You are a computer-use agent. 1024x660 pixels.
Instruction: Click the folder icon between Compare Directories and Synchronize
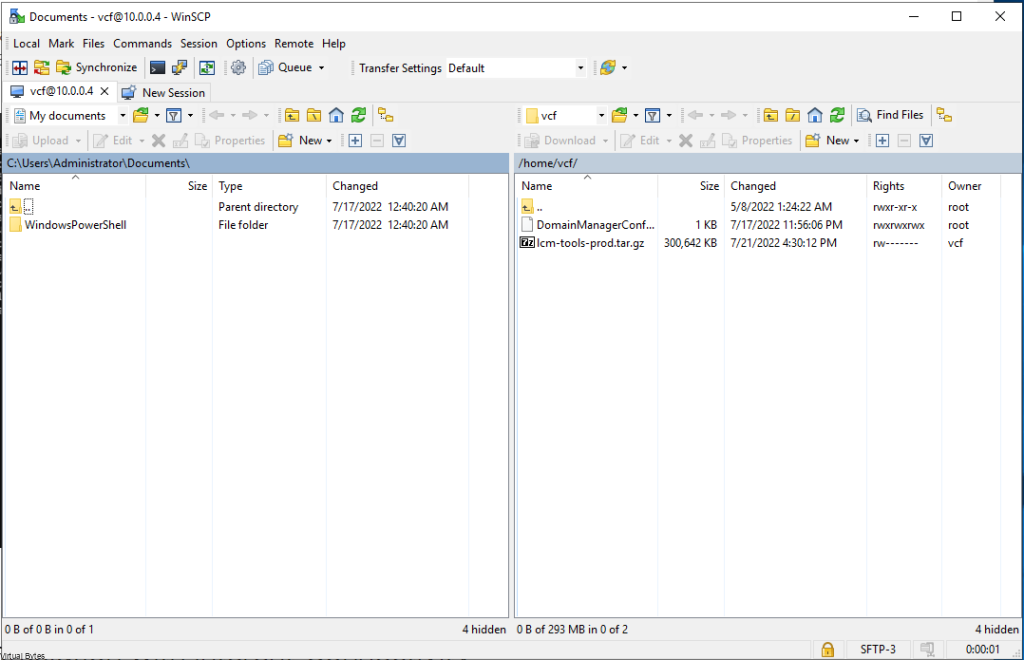(x=41, y=68)
